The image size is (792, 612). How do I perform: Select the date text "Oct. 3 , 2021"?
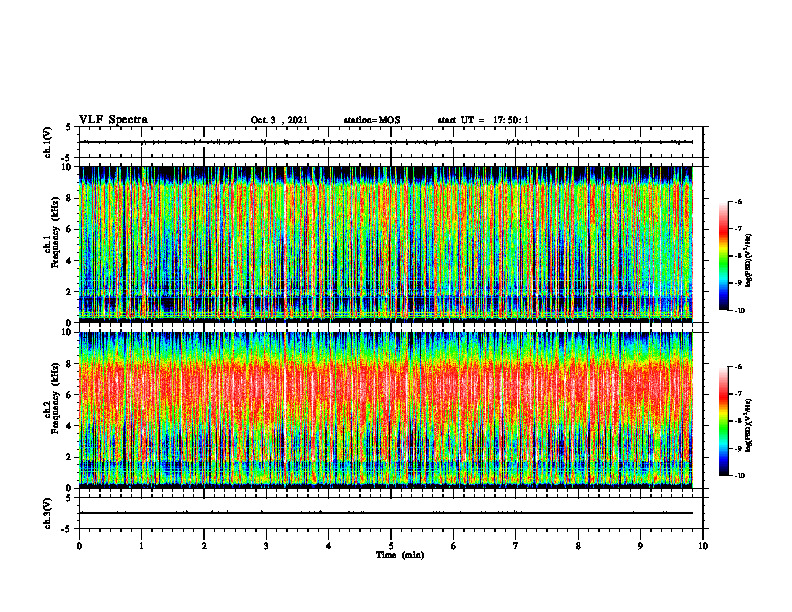pos(279,120)
